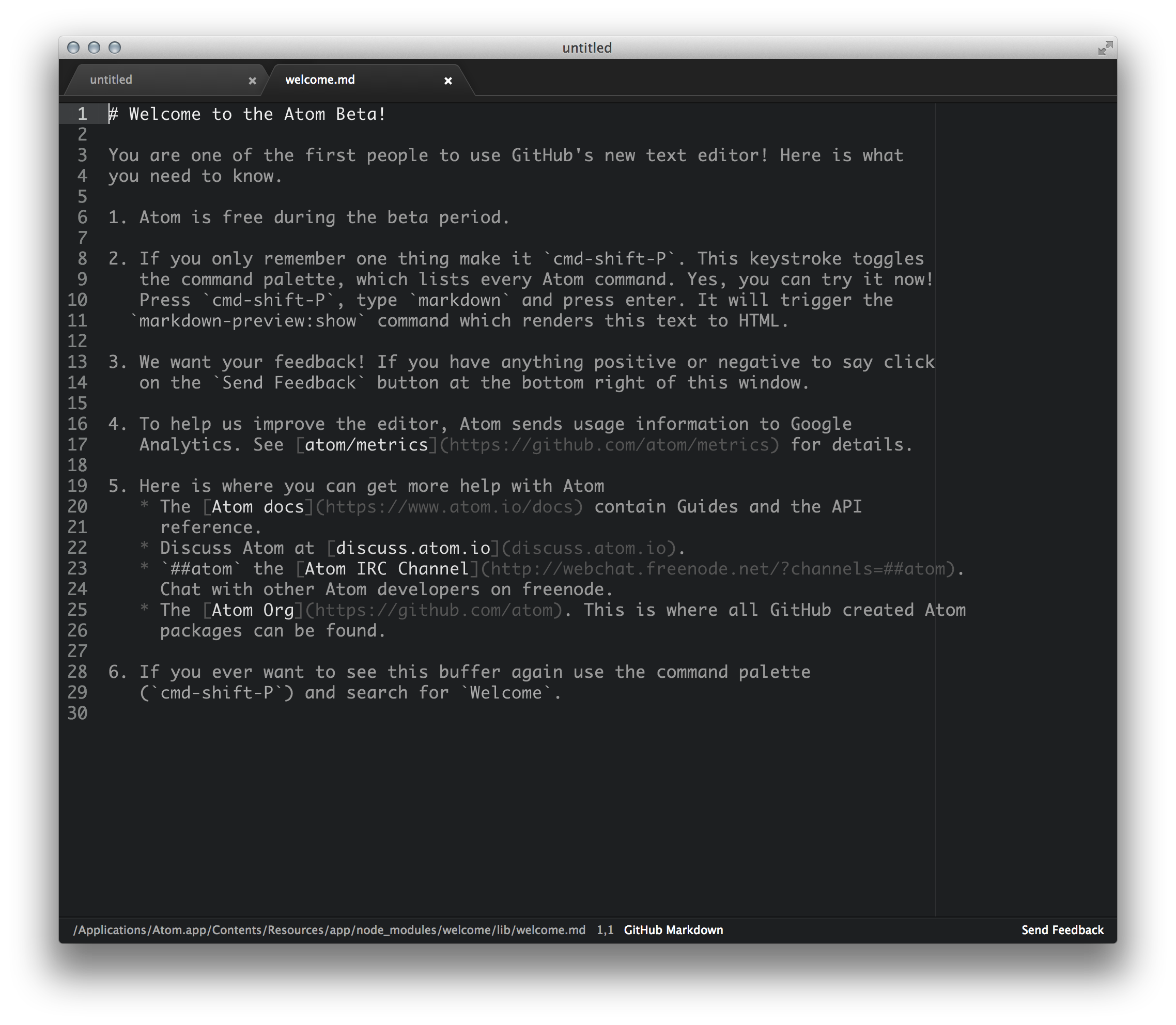Click the word "GitHub's" on line 3
Viewport: 1176px width, 1025px height.
(552, 155)
